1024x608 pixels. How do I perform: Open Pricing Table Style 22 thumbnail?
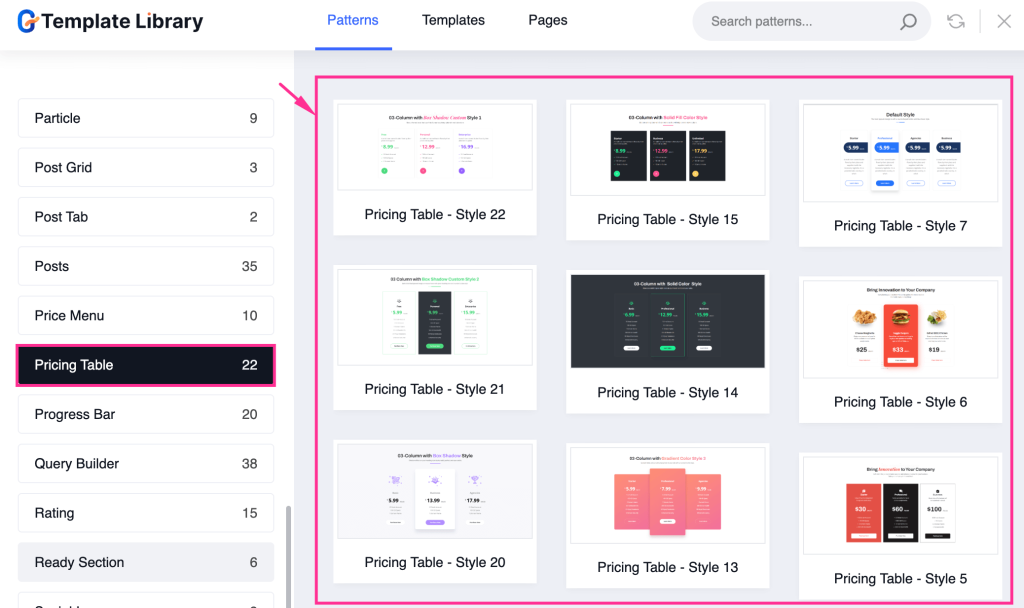(x=435, y=147)
